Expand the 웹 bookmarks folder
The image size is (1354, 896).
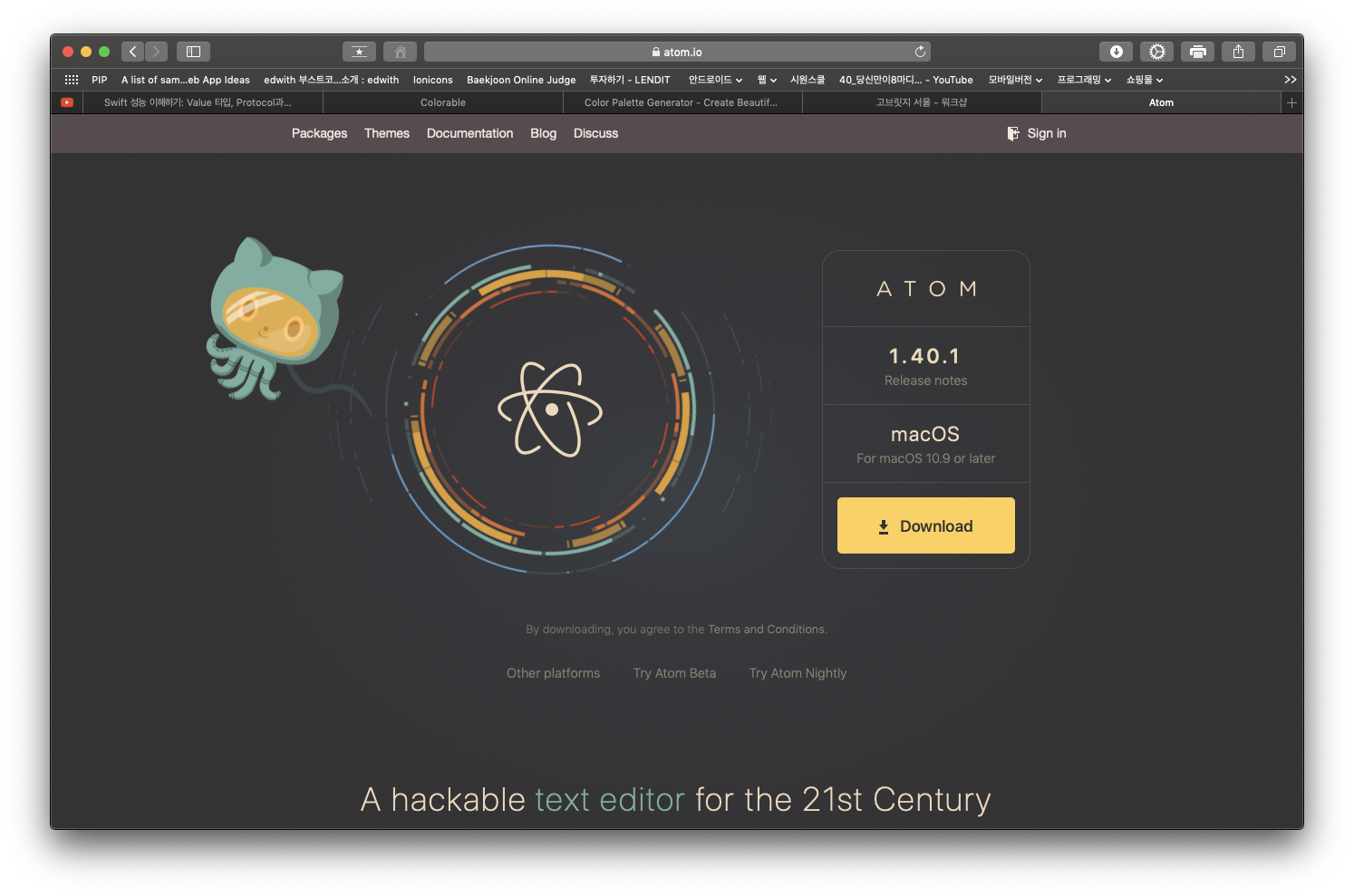[x=767, y=80]
